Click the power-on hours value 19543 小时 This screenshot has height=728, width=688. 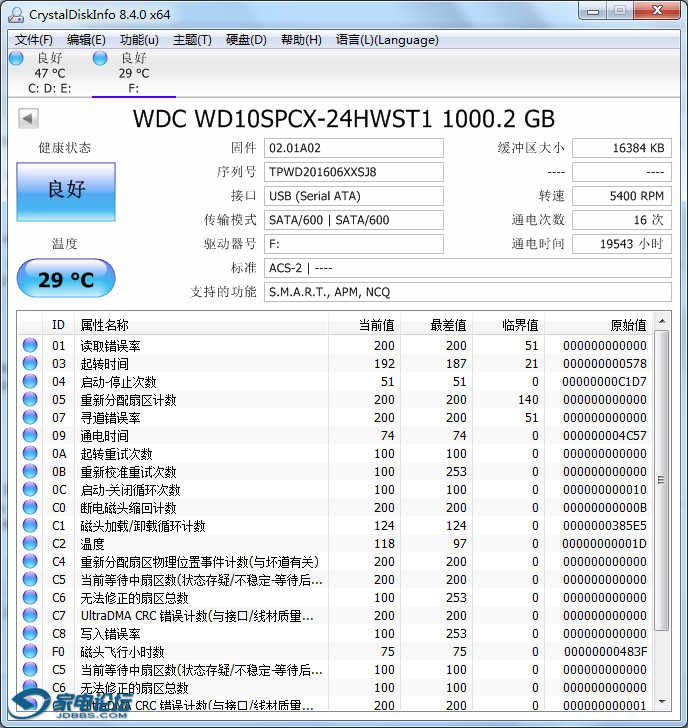tap(622, 244)
